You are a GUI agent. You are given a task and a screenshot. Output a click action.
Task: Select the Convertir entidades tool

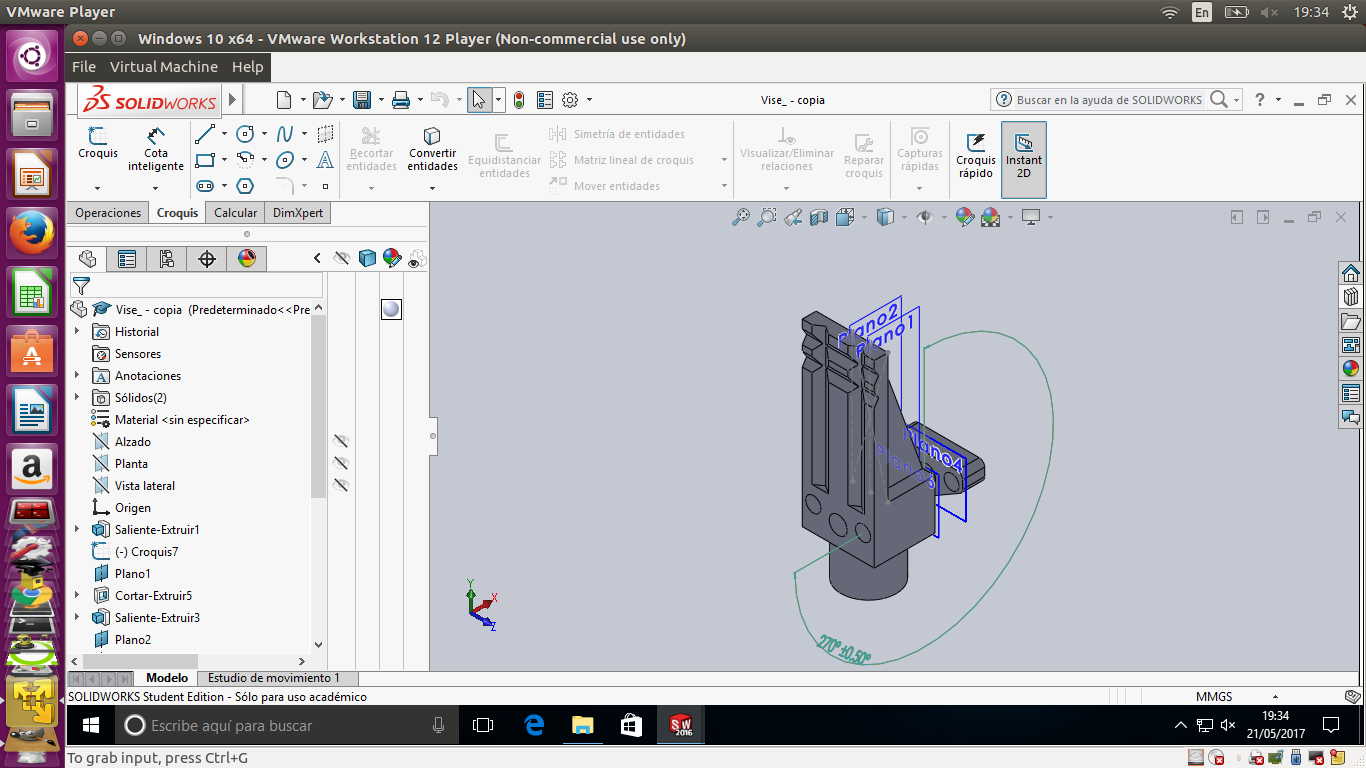click(x=432, y=148)
